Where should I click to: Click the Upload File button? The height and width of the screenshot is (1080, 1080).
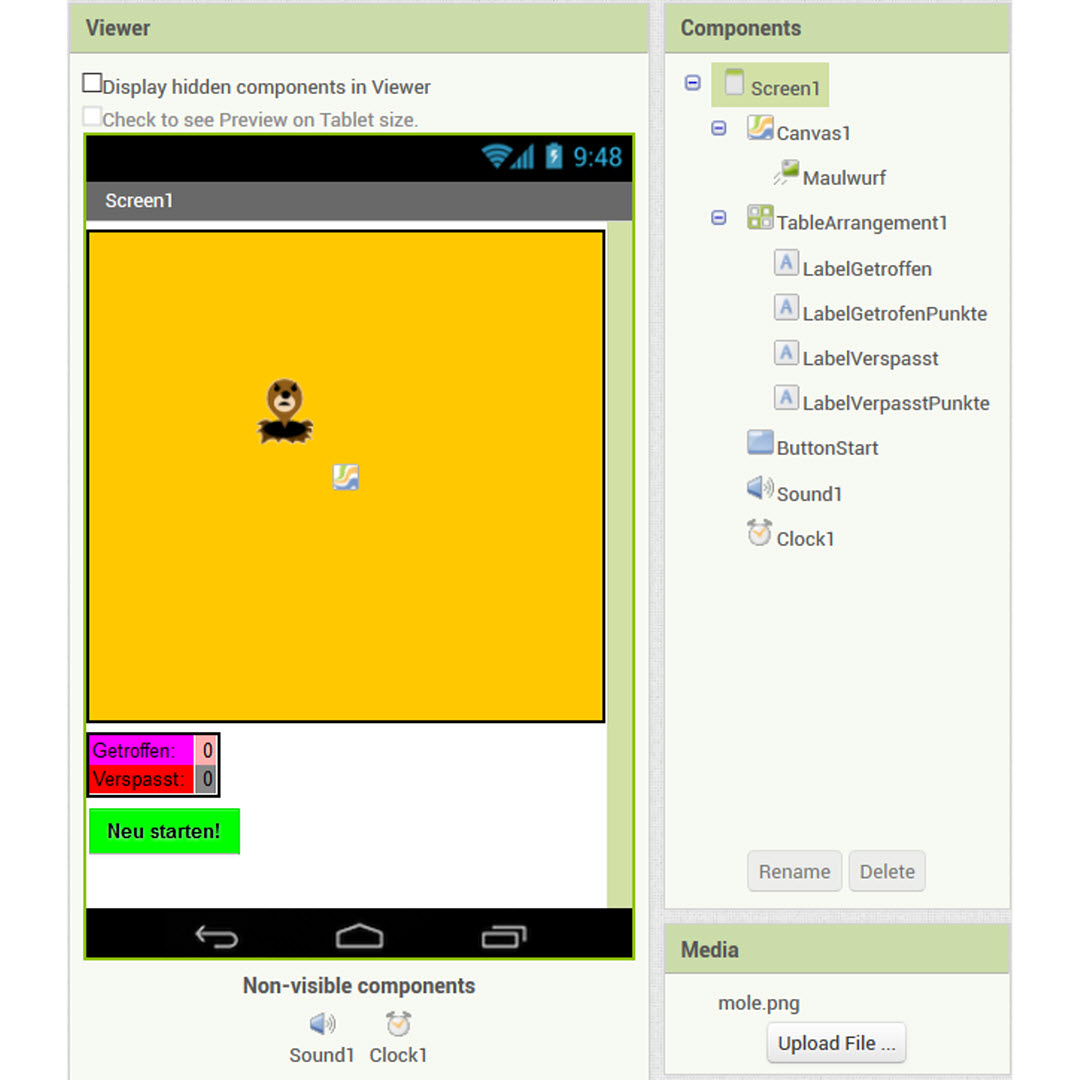pos(836,1043)
